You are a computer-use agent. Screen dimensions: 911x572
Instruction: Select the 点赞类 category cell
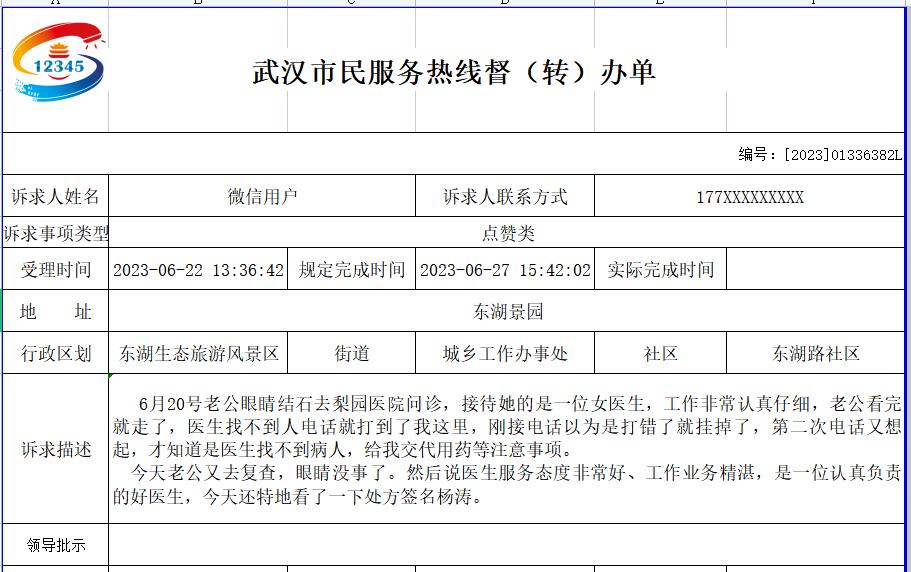click(507, 234)
